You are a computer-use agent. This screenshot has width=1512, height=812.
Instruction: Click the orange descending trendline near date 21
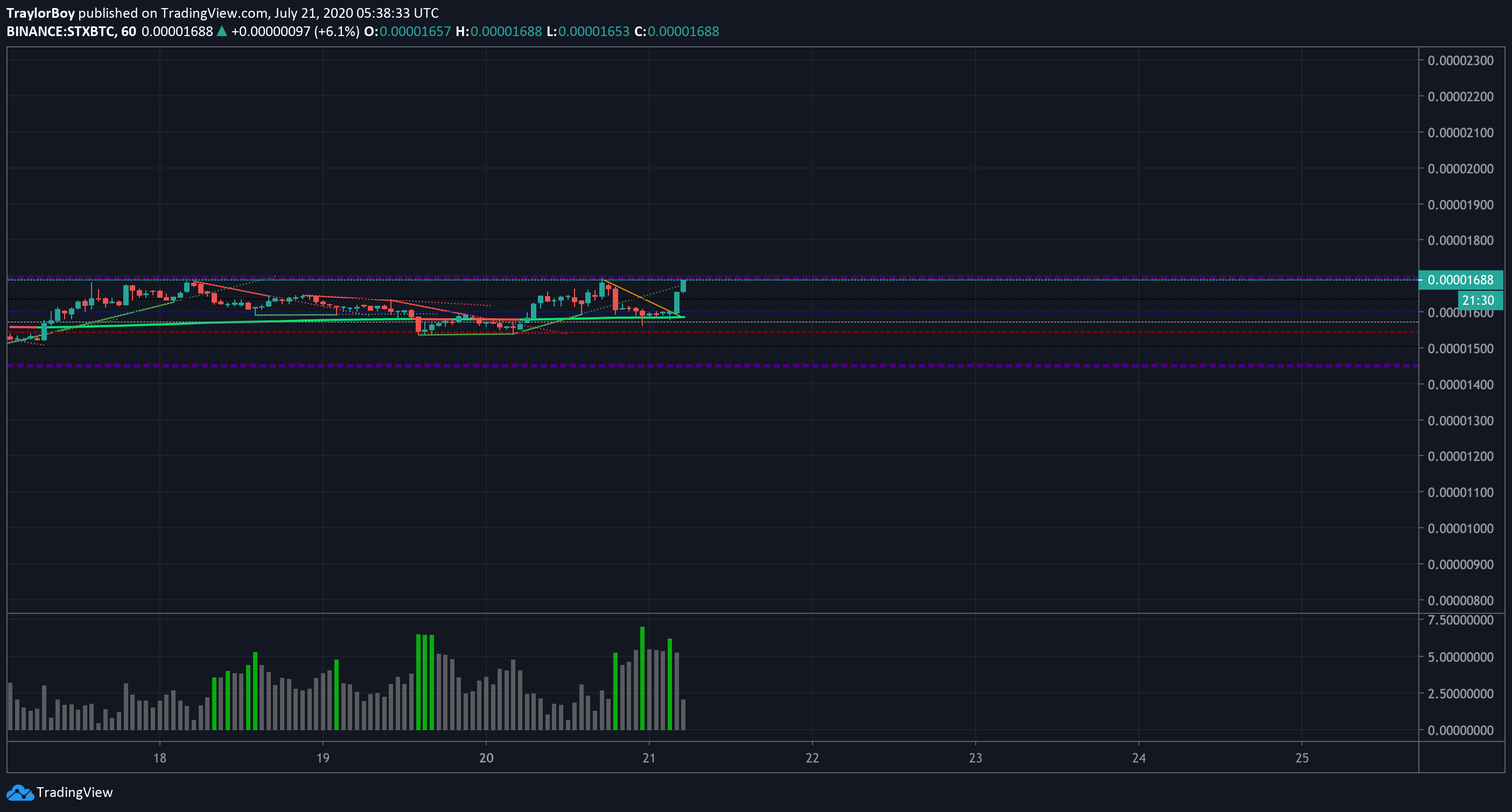pos(643,299)
